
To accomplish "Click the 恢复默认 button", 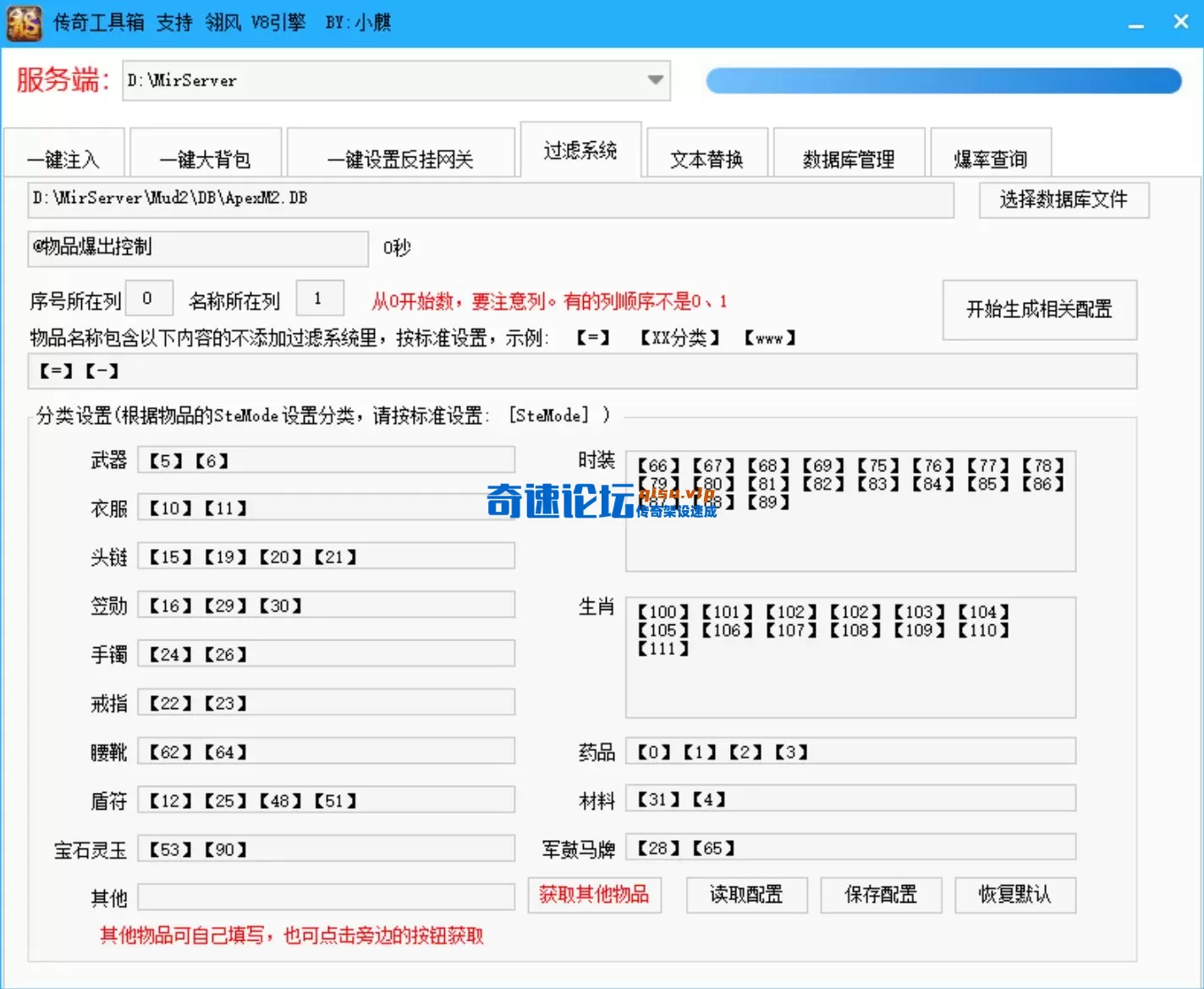I will tap(1014, 895).
